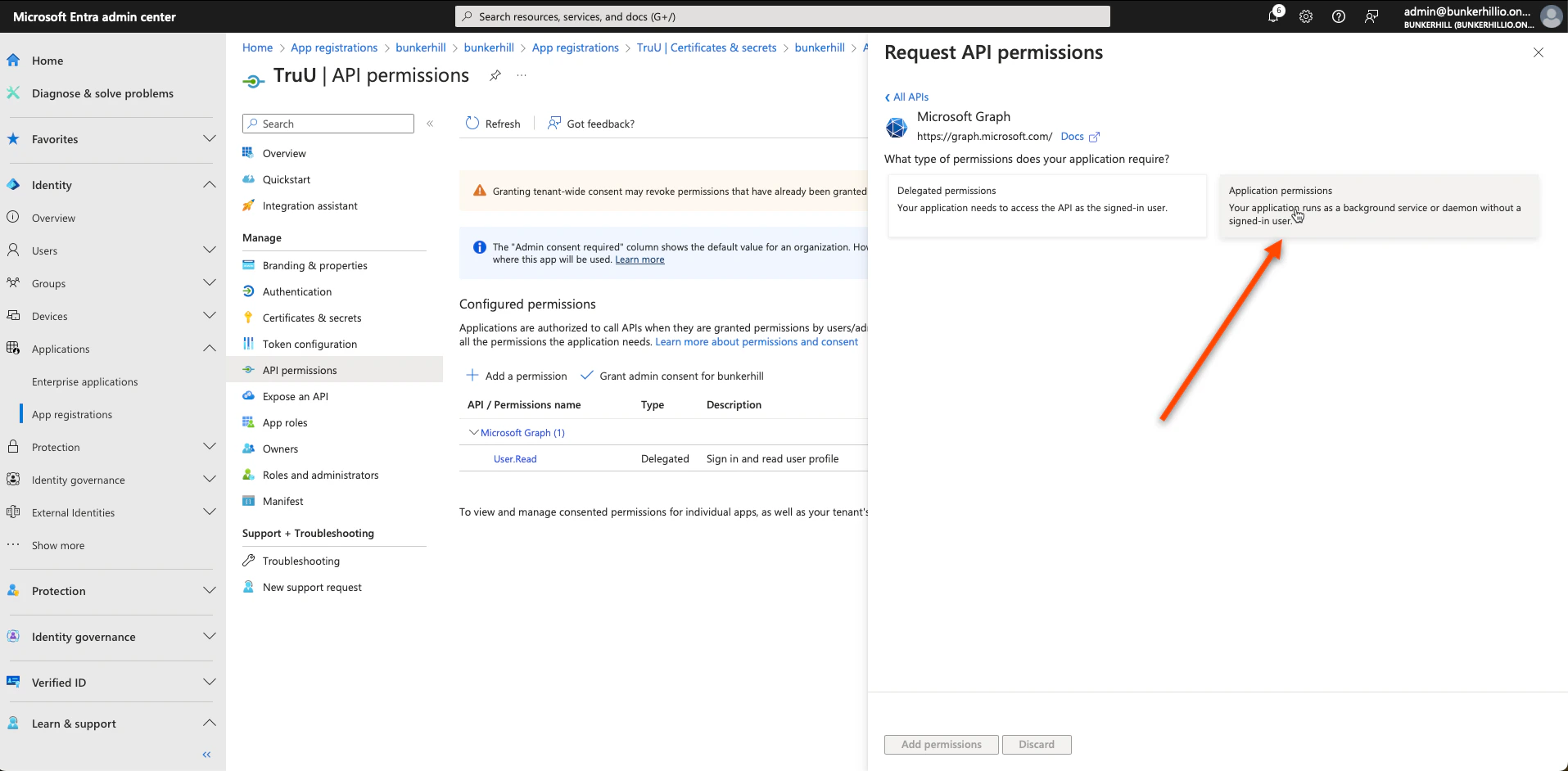Viewport: 1568px width, 771px height.
Task: Click the Token configuration bars icon
Action: [x=248, y=344]
